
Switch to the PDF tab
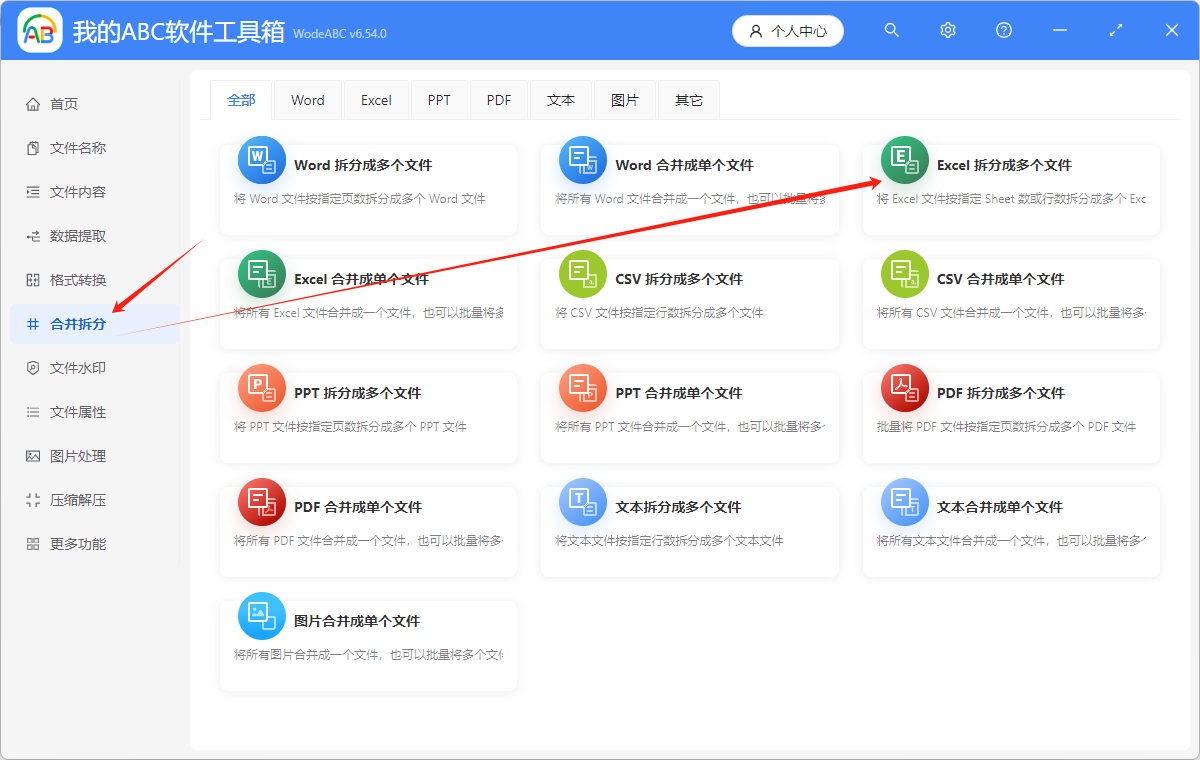click(498, 100)
